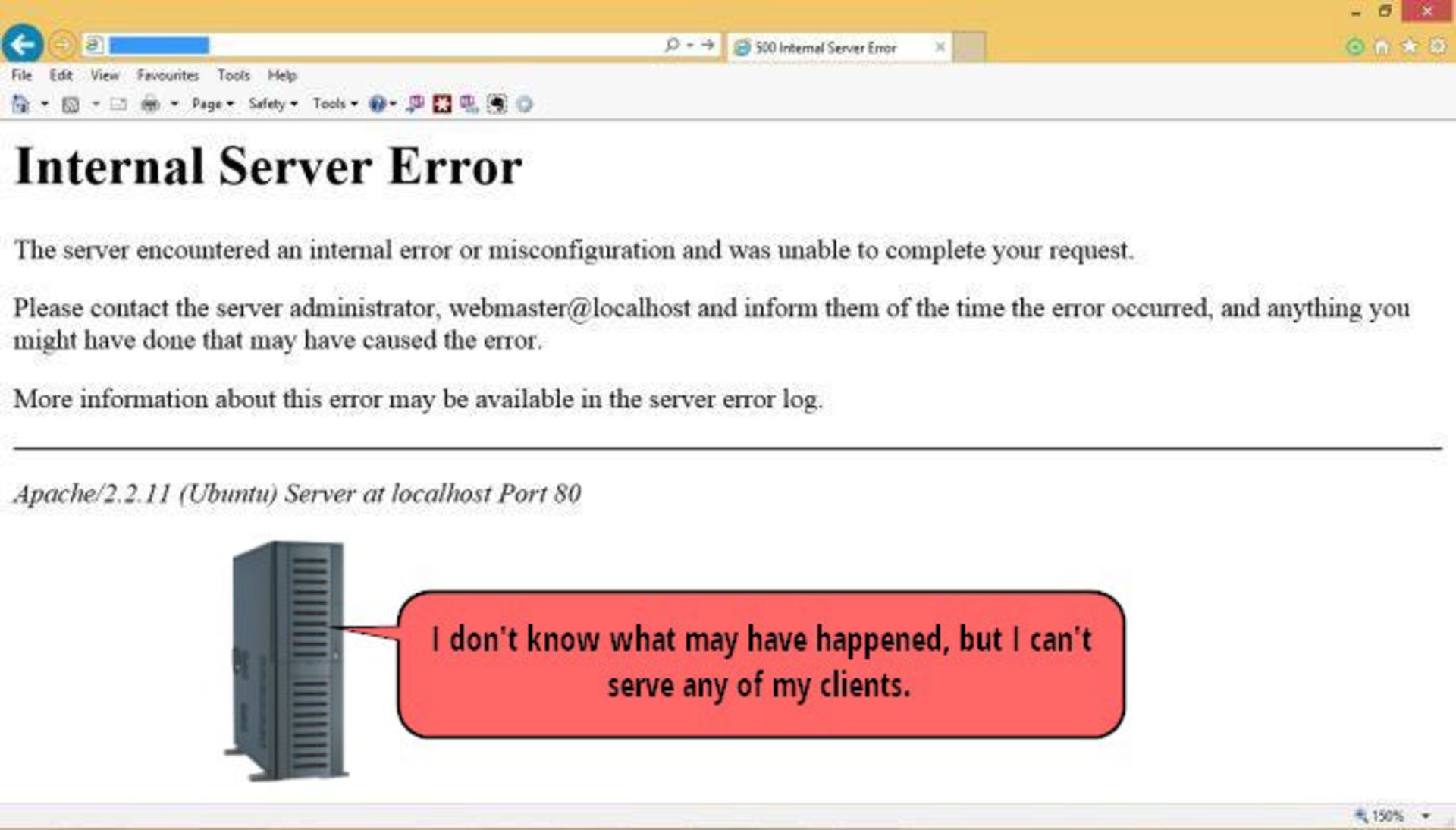Expand the Page dropdown menu

[x=212, y=104]
